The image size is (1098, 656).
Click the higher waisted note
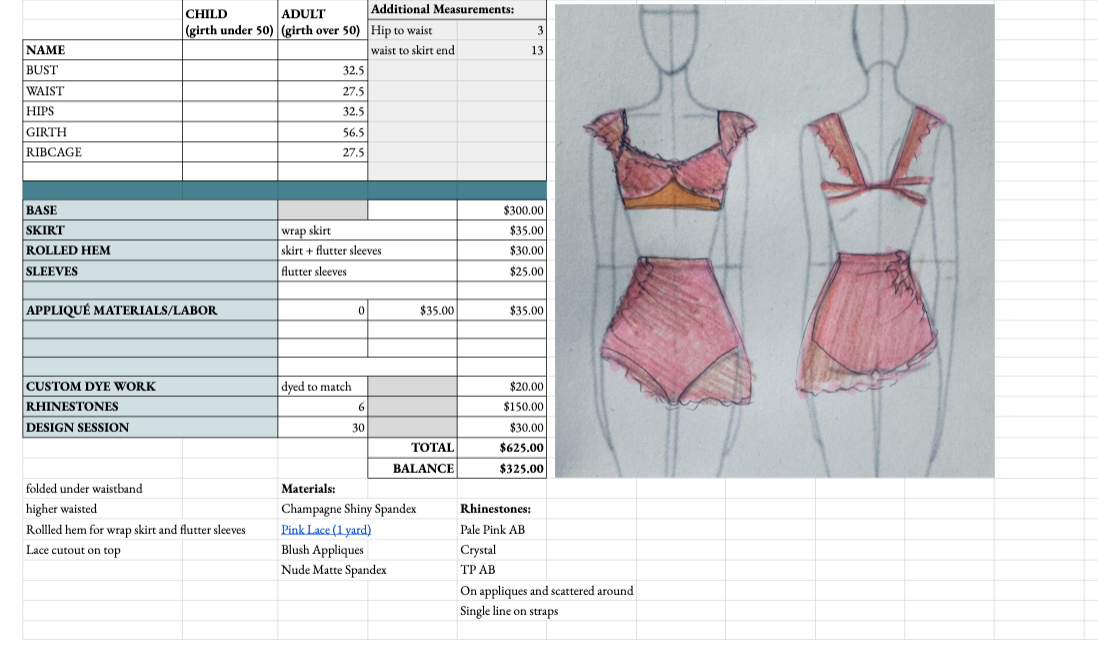(62, 509)
